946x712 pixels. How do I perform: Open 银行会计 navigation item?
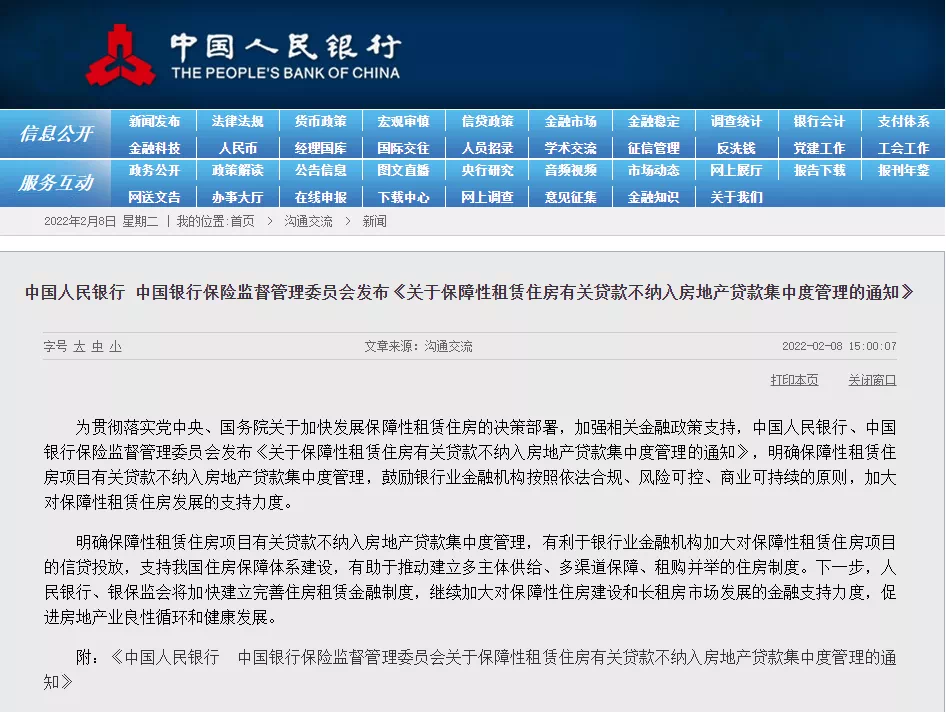point(819,121)
